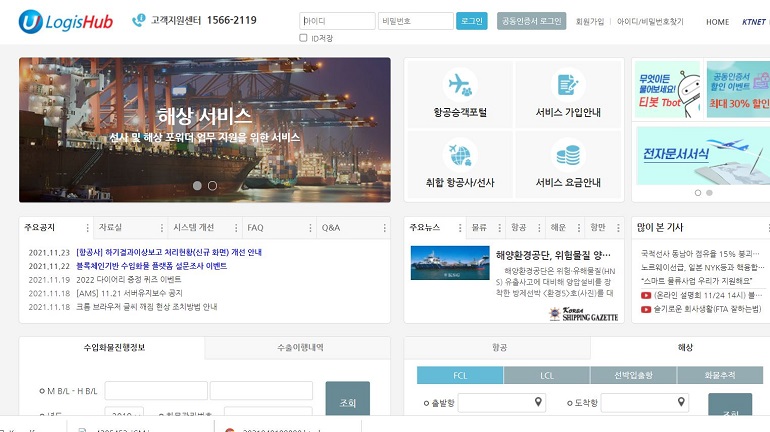Click the 도착항 map pin icon
Viewport: 770px width, 432px height.
(x=681, y=402)
